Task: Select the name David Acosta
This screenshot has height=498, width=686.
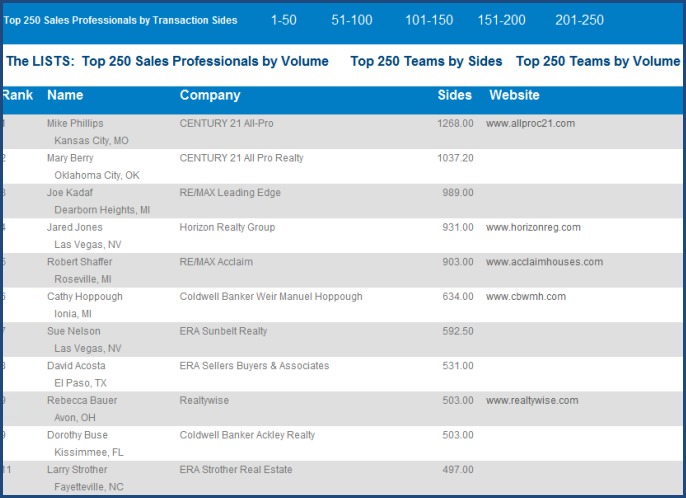Action: point(76,366)
